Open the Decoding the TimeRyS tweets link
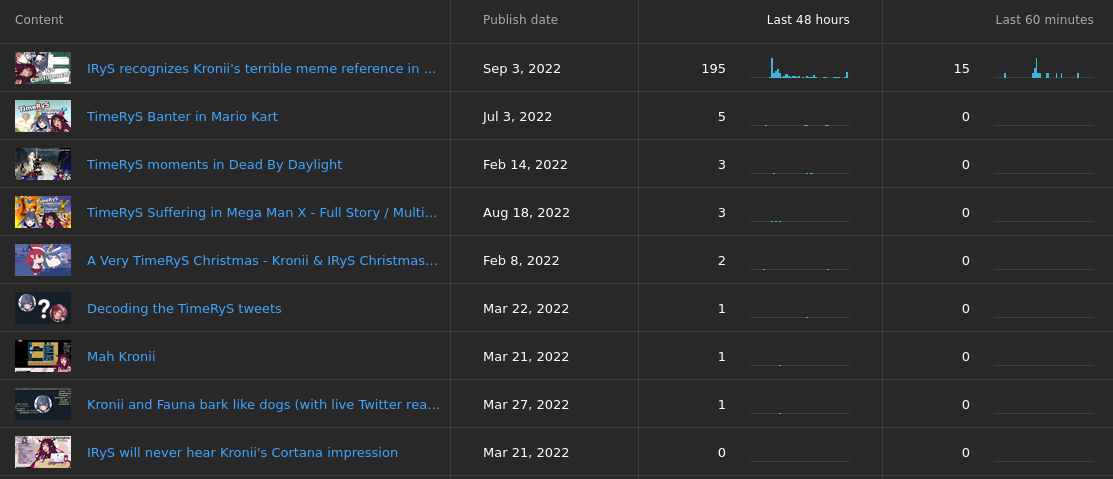The width and height of the screenshot is (1113, 479). click(x=184, y=309)
